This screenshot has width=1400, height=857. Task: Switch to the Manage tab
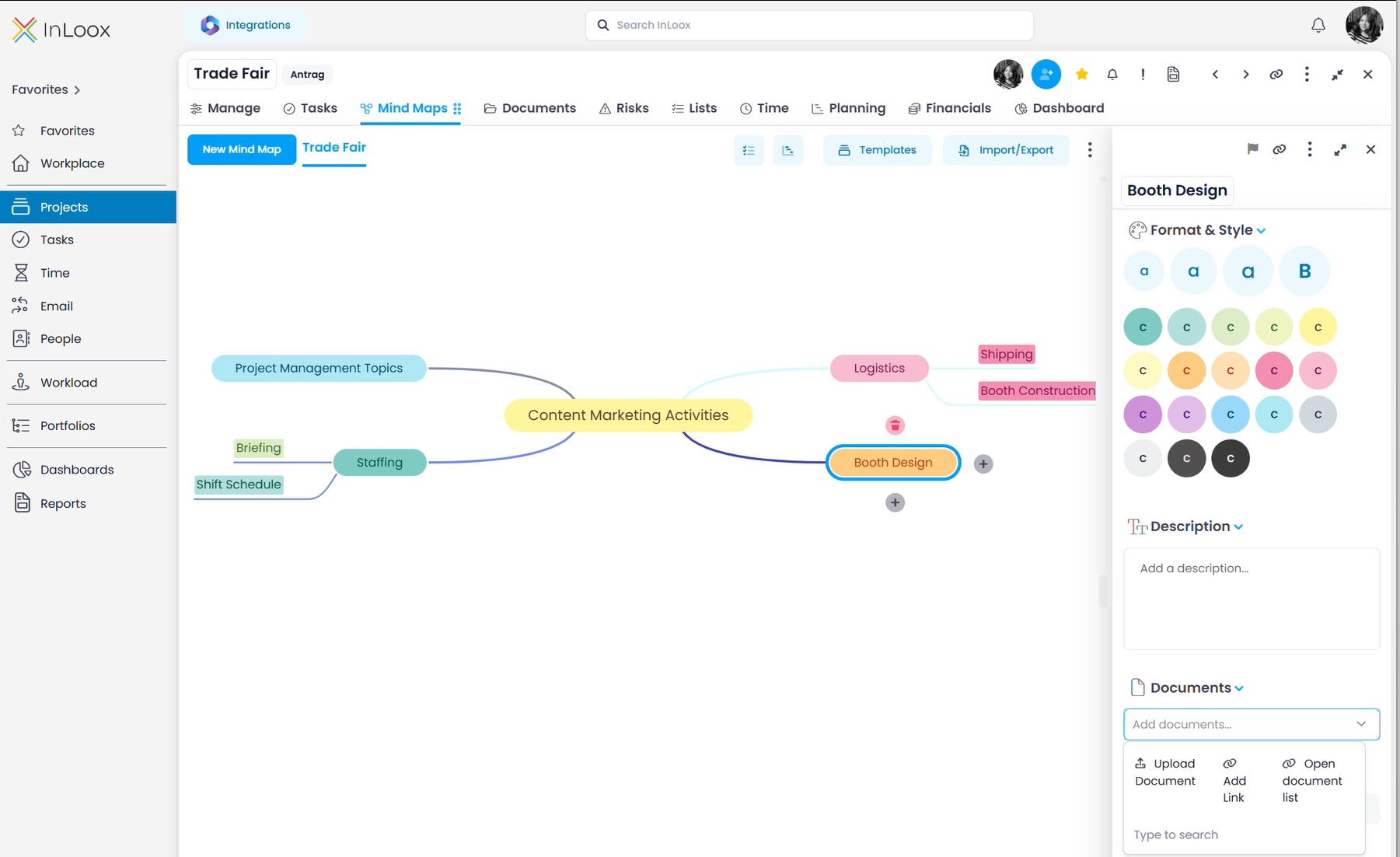tap(225, 108)
